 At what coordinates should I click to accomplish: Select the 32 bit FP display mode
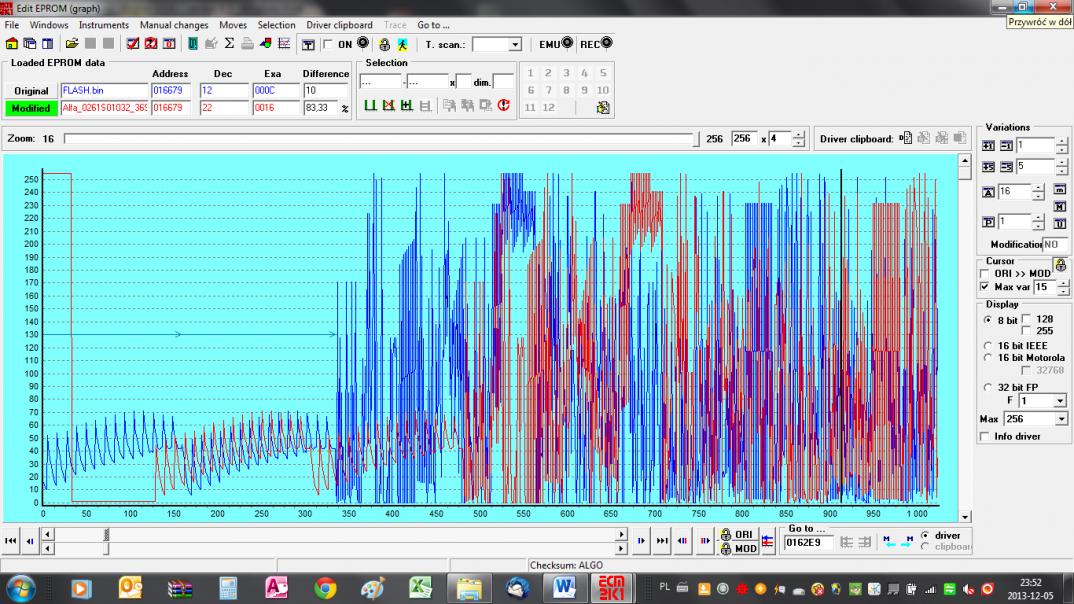coord(988,388)
